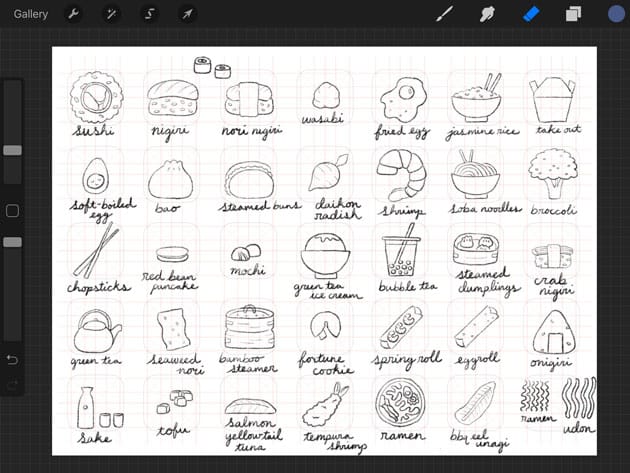The height and width of the screenshot is (473, 630).
Task: Tap the Redo arrow
Action: coord(12,386)
